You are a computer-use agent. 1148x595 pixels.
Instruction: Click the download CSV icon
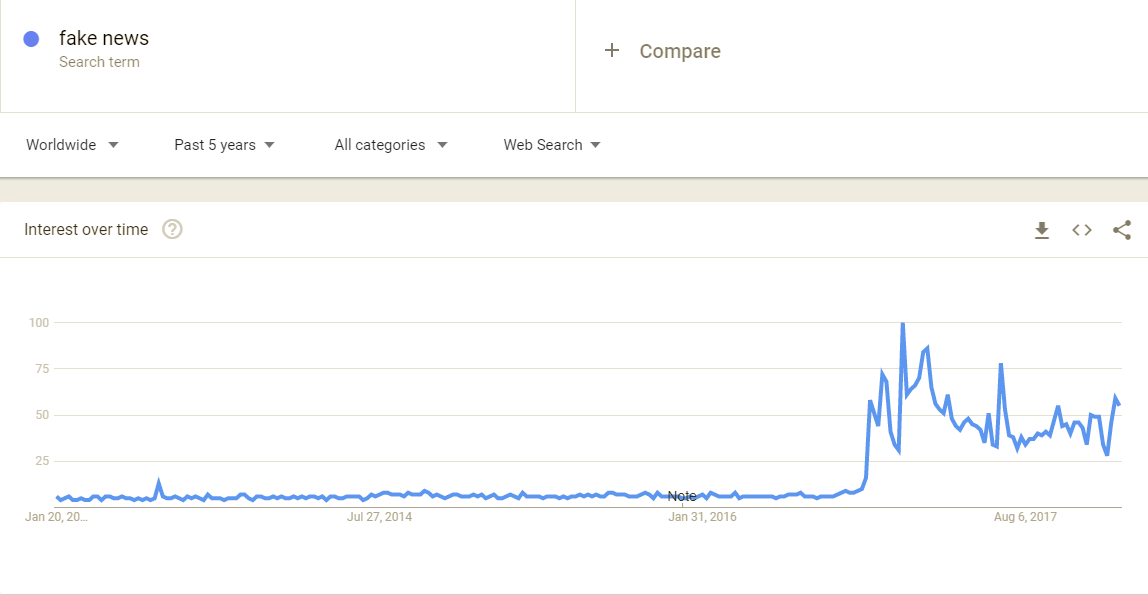(1042, 231)
